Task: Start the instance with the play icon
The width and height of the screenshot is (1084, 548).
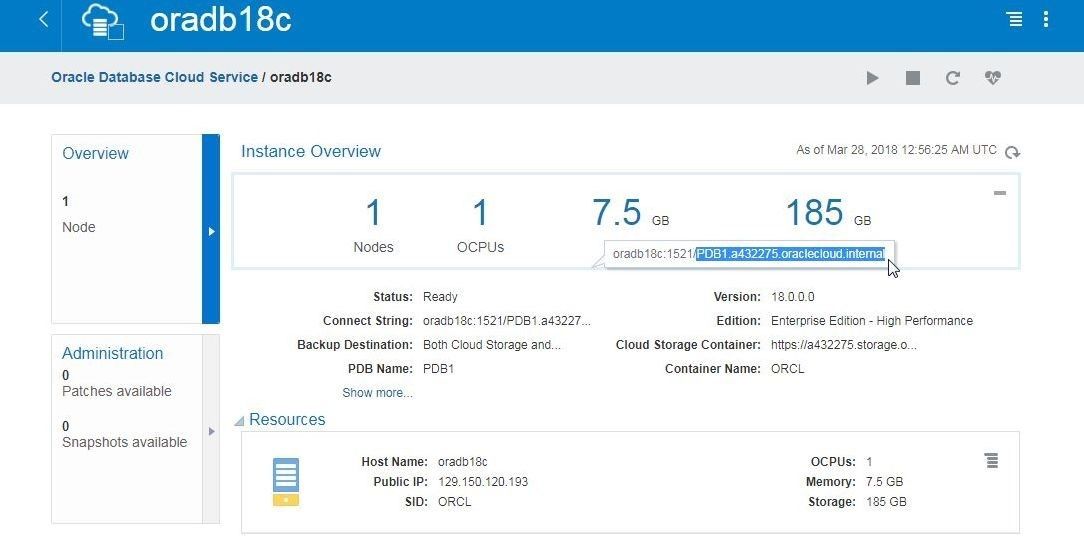Action: point(872,78)
